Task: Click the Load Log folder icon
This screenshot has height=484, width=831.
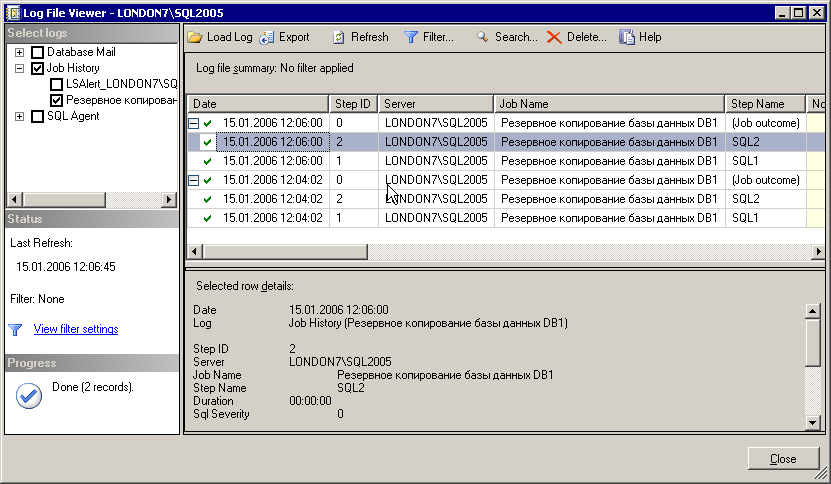Action: pyautogui.click(x=195, y=37)
